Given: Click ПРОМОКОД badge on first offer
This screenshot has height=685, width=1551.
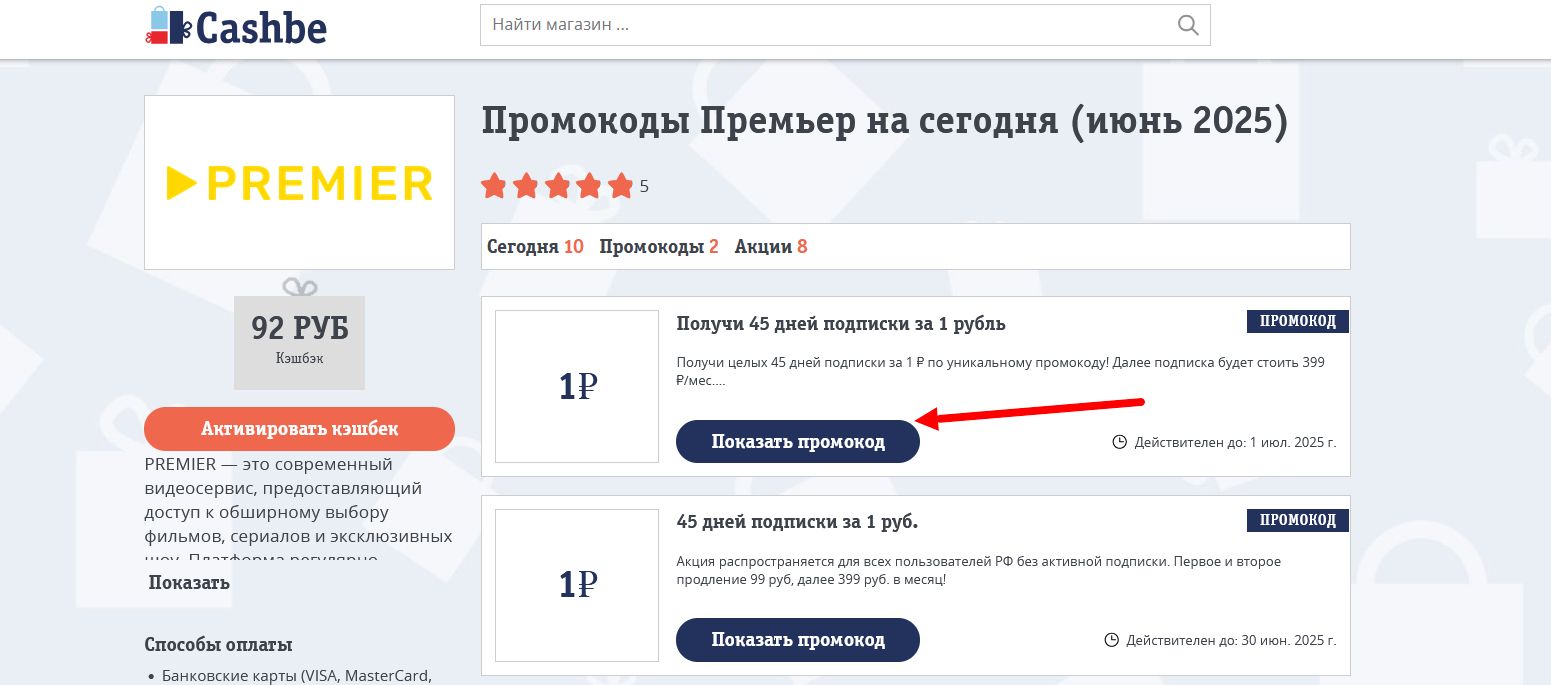Looking at the screenshot, I should pos(1298,321).
